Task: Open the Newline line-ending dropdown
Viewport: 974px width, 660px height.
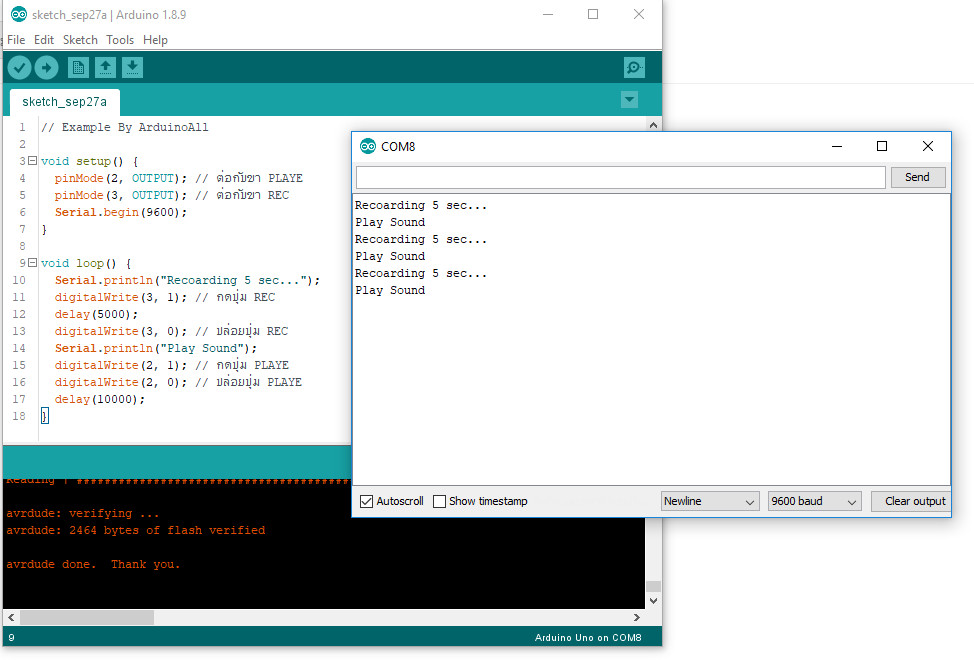Action: click(709, 501)
